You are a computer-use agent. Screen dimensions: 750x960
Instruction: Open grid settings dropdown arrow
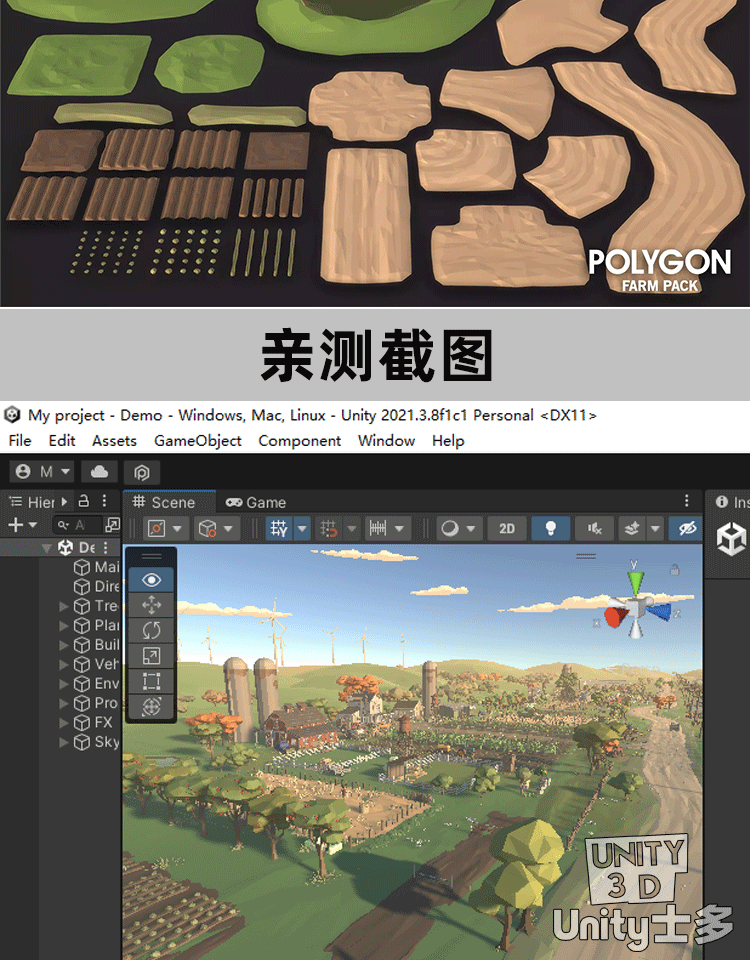(x=302, y=528)
